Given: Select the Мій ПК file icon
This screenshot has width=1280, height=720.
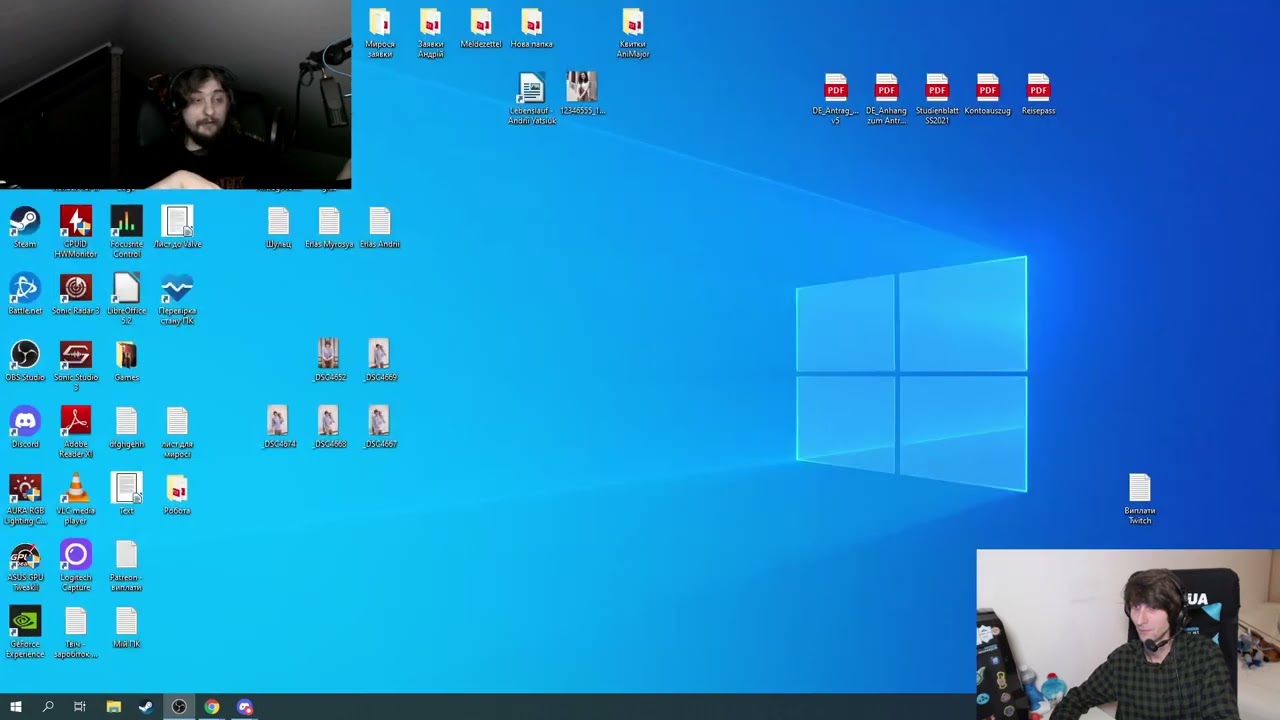Looking at the screenshot, I should click(x=126, y=628).
